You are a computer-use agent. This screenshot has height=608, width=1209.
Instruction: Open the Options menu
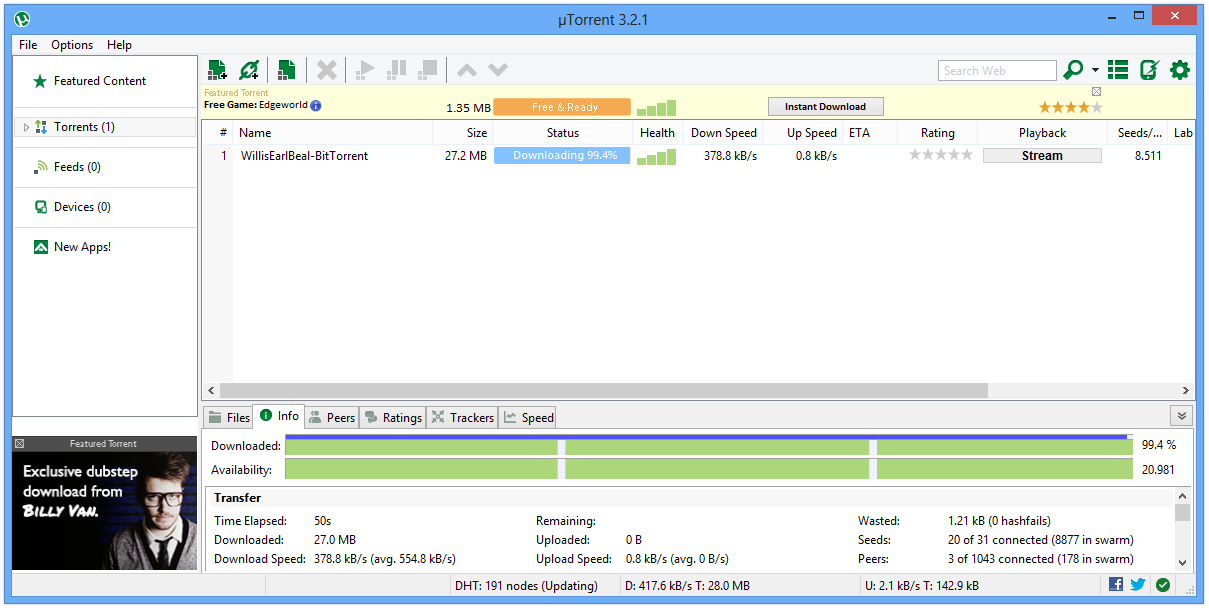(x=72, y=45)
